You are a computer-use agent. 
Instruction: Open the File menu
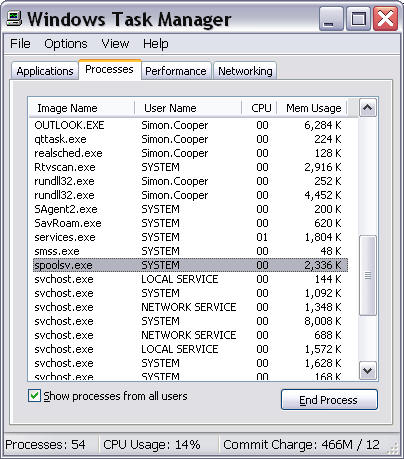point(20,44)
